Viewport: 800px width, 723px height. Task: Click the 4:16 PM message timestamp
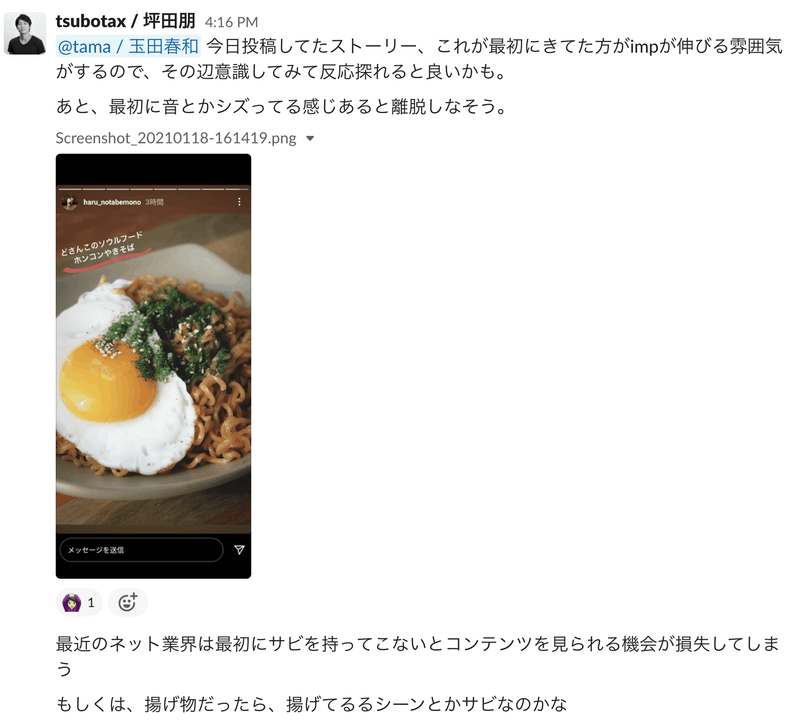click(231, 22)
